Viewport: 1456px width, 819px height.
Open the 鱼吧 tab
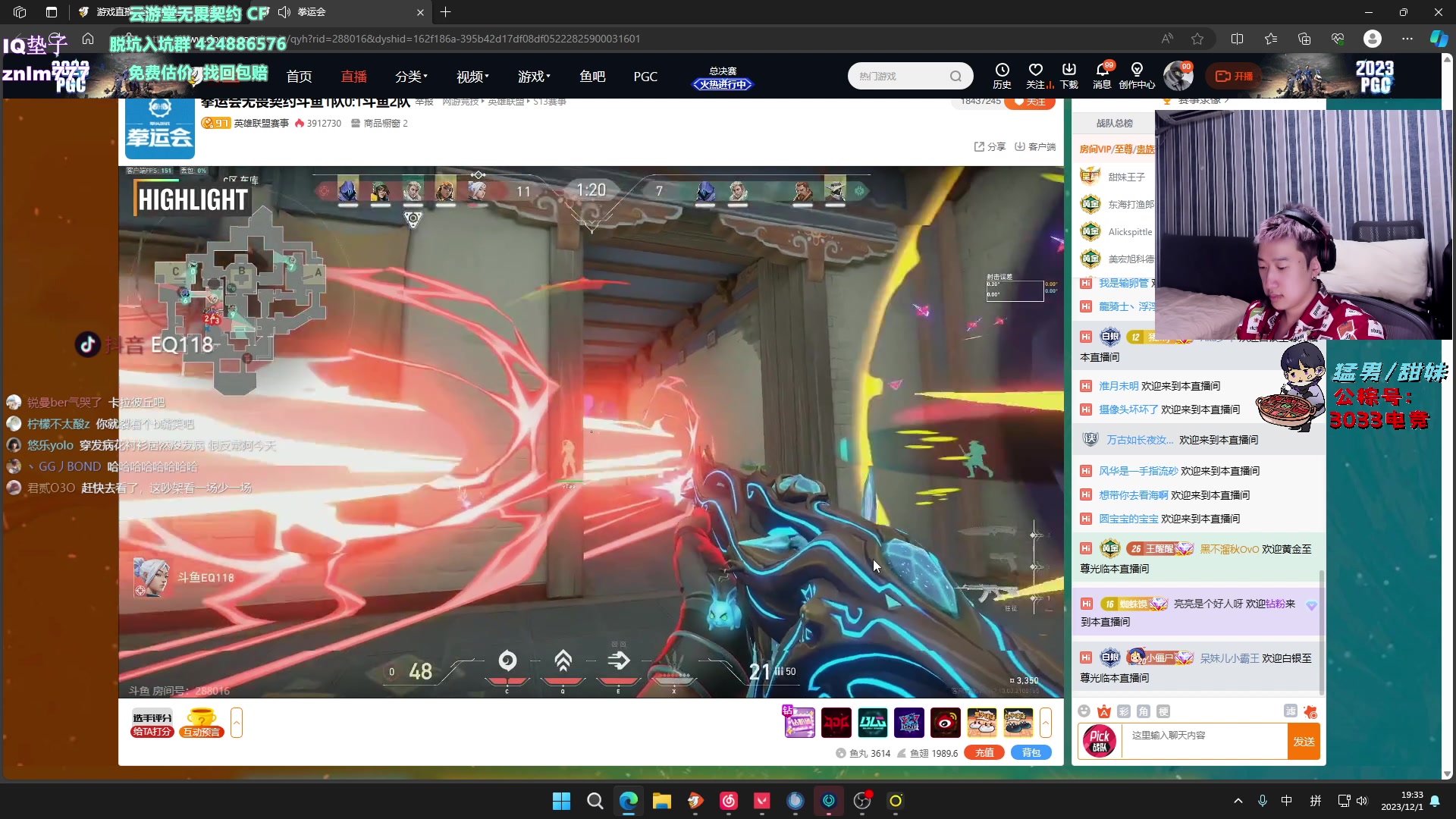pos(592,77)
